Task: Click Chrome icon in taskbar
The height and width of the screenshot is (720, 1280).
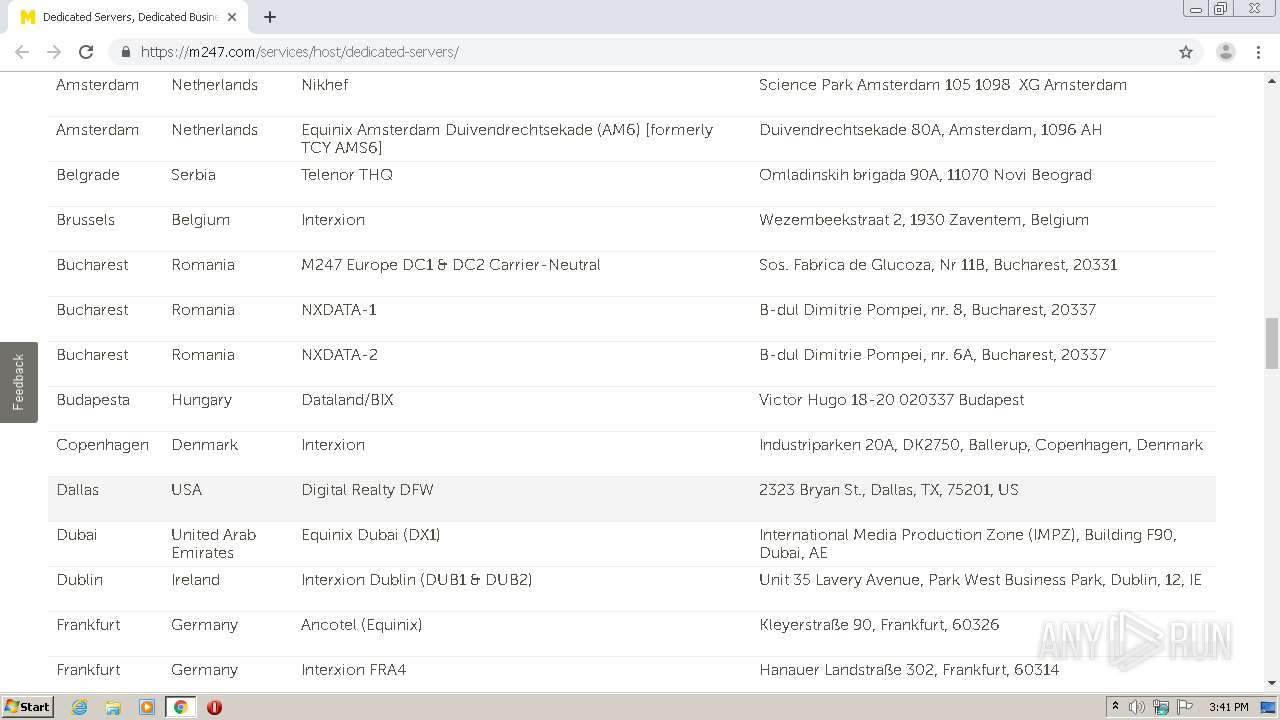Action: point(180,707)
